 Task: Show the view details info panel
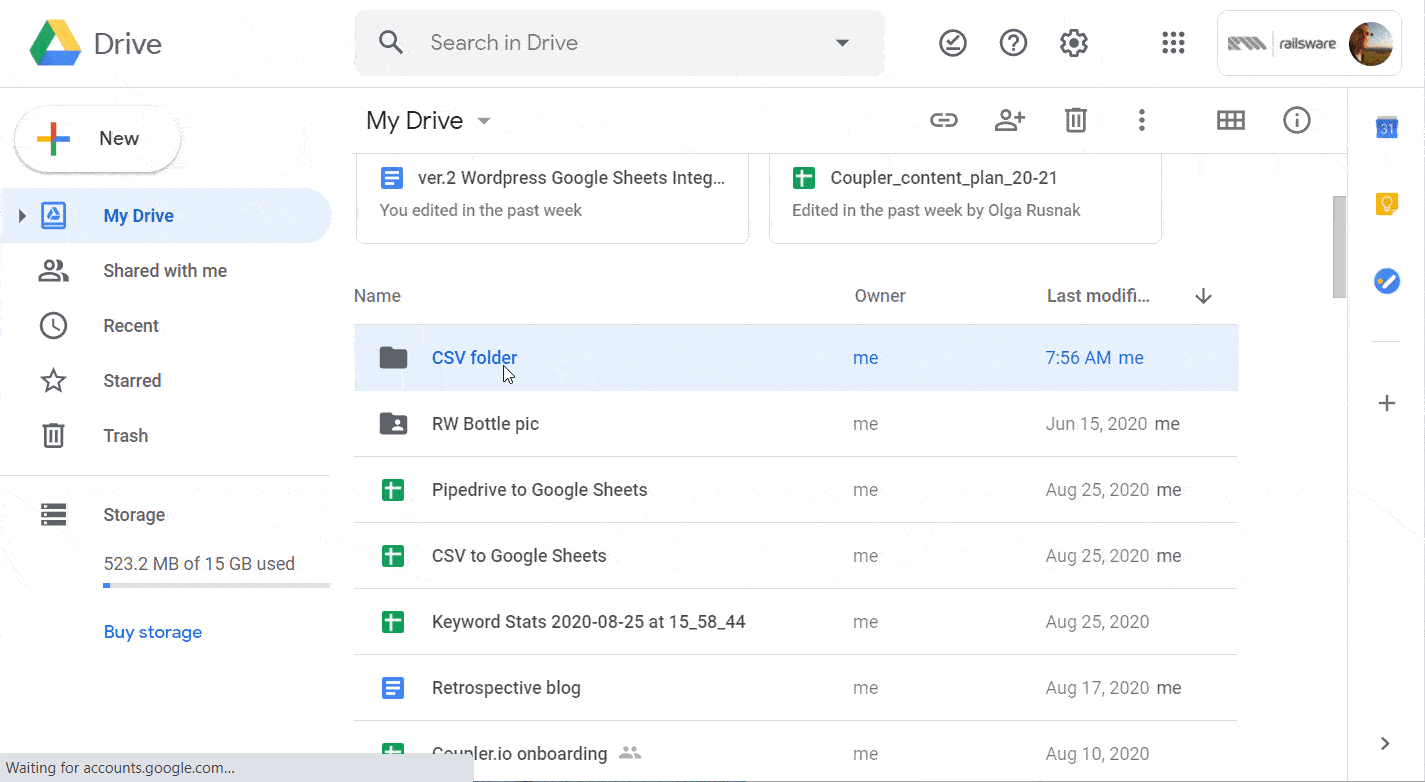(1296, 121)
